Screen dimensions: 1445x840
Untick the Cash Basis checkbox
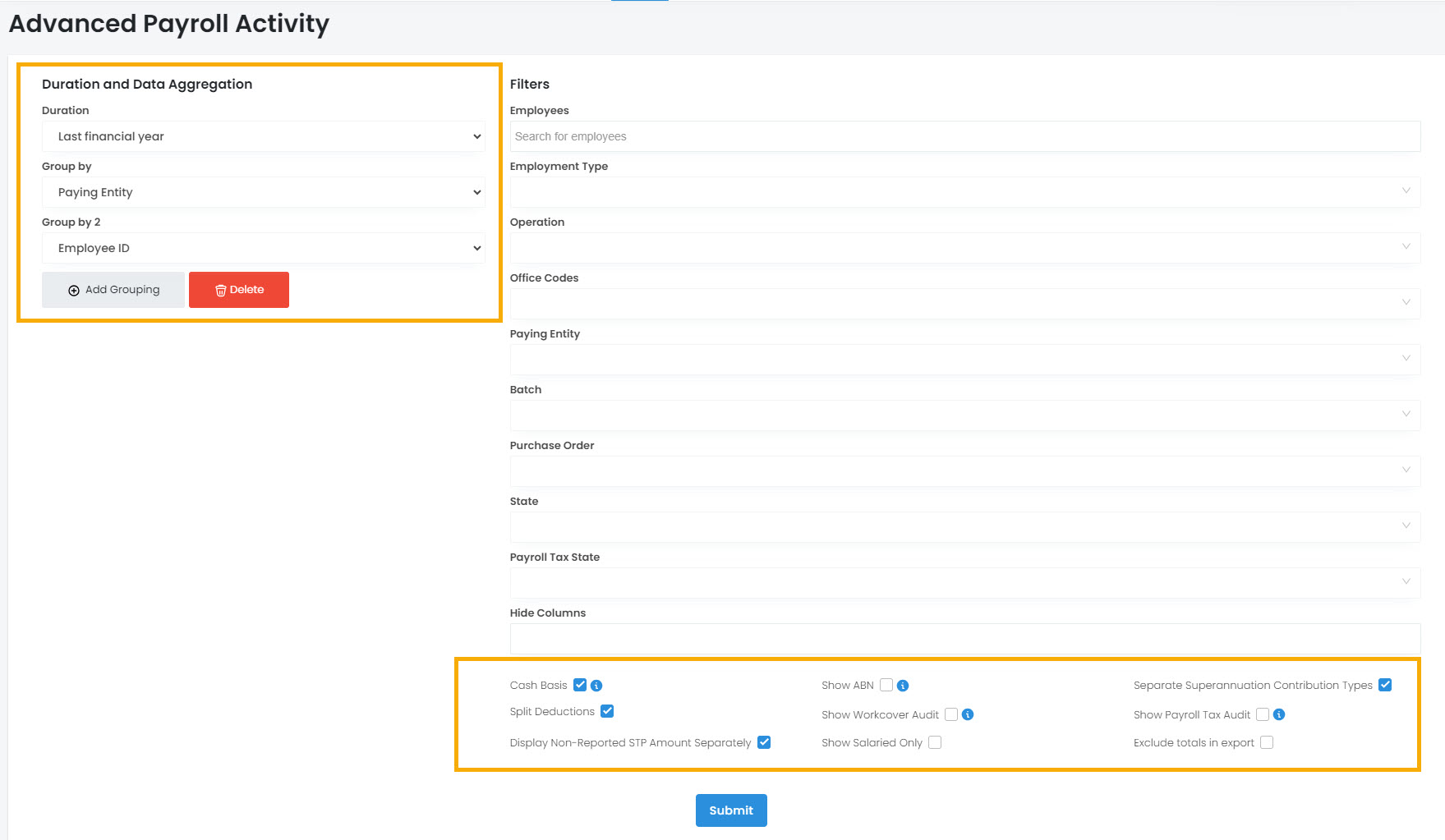coord(580,685)
